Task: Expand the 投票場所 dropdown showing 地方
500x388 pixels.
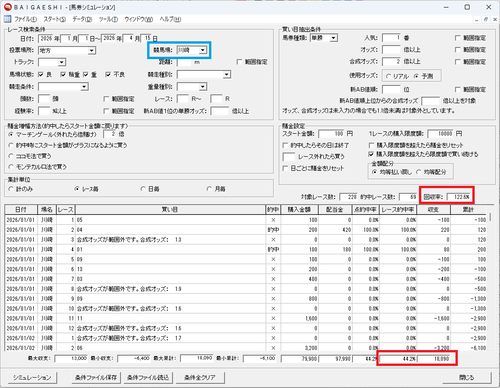Action: tap(91, 51)
